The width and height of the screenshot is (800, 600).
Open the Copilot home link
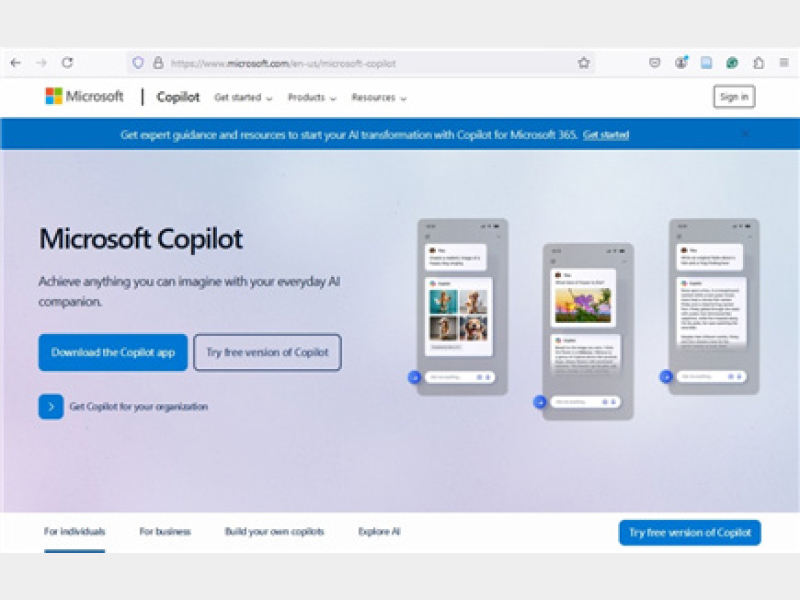(x=178, y=97)
